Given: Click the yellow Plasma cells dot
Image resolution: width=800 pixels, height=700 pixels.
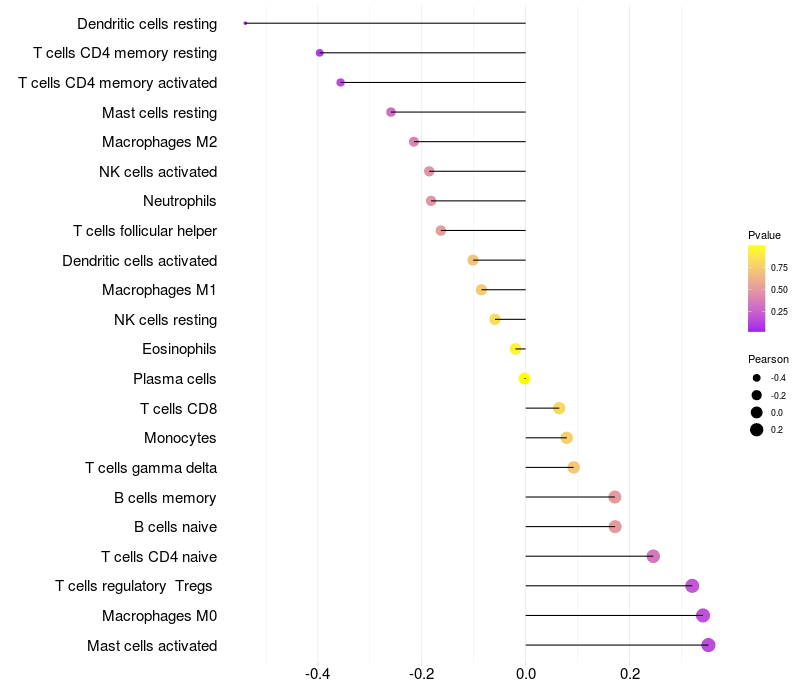Looking at the screenshot, I should 524,379.
